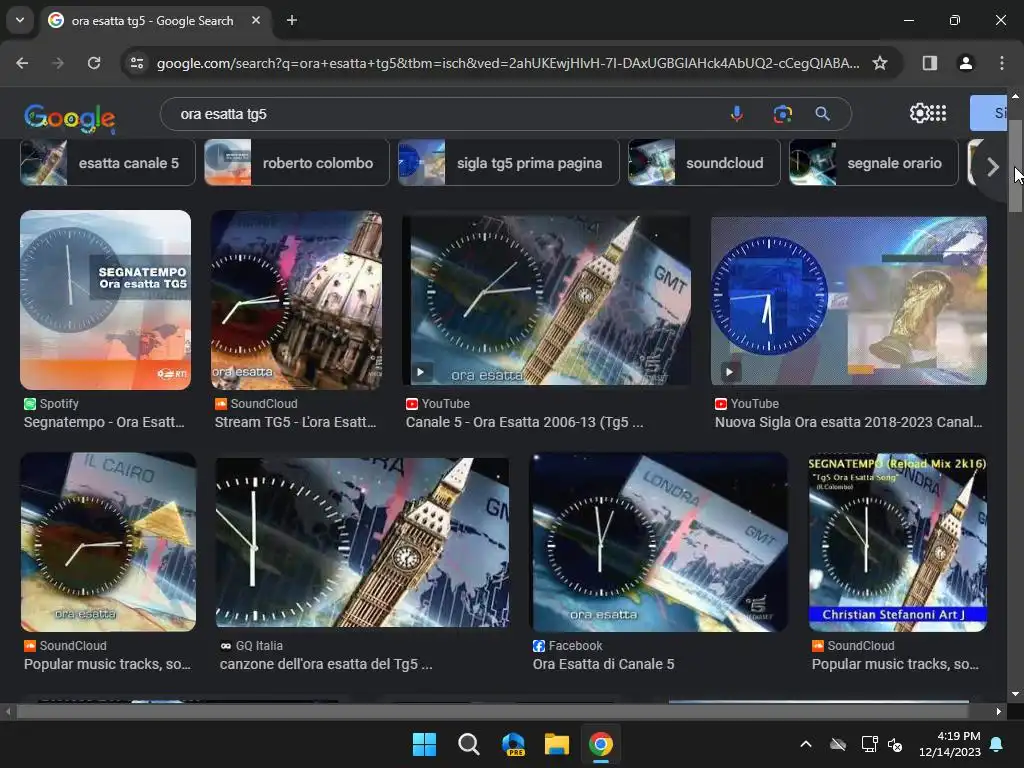Go back using the browser back arrow
Viewport: 1024px width, 768px height.
[22, 63]
